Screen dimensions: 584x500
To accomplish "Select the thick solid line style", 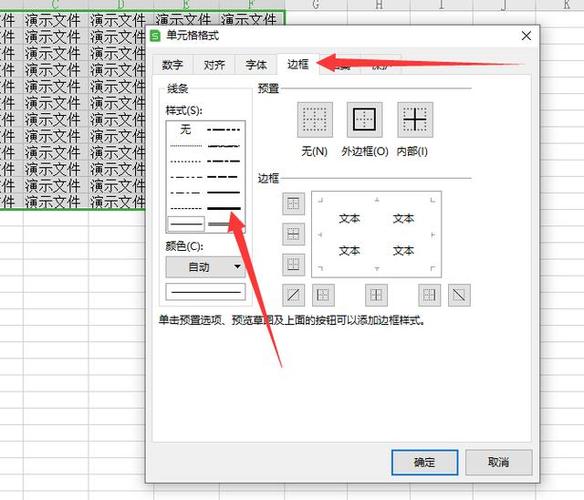I will (224, 208).
